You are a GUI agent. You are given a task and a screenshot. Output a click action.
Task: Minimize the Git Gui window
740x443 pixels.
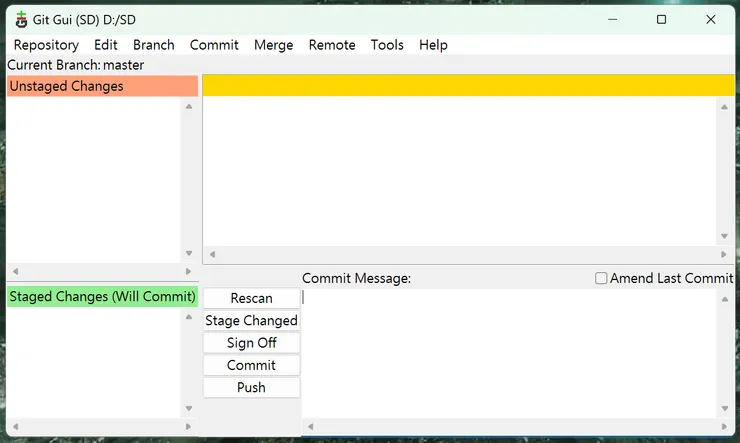(613, 19)
